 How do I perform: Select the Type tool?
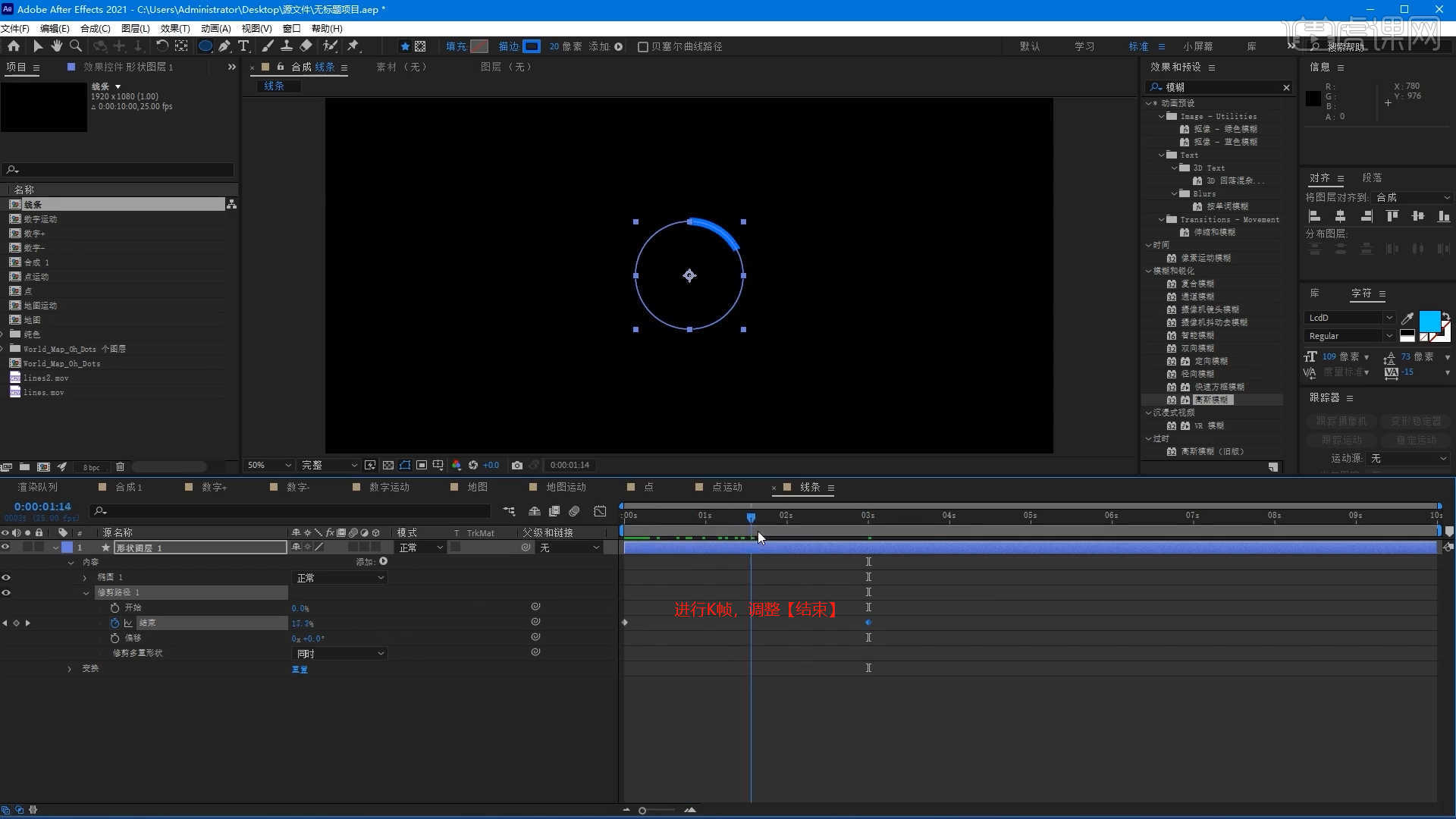[243, 46]
